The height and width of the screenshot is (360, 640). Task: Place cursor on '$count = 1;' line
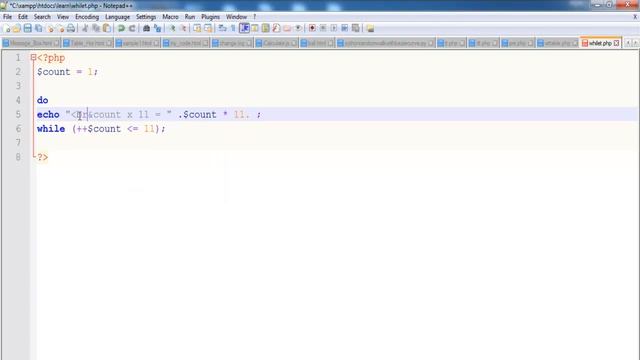point(67,72)
